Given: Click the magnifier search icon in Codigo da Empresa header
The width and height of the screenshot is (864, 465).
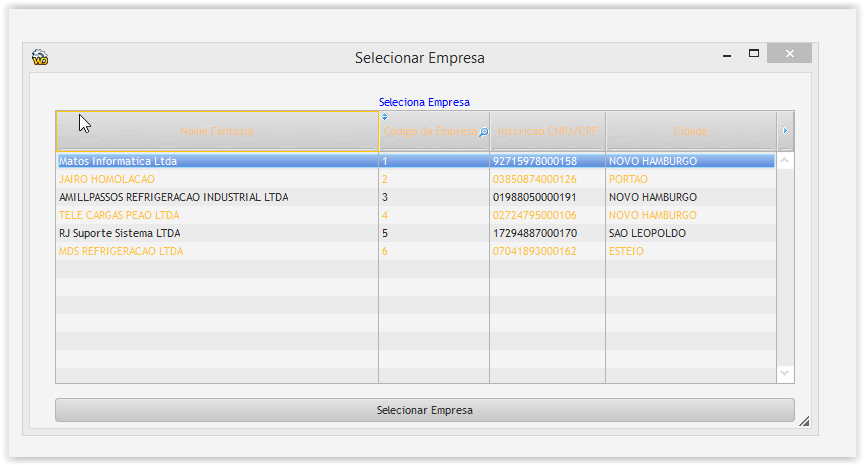Looking at the screenshot, I should pos(483,132).
